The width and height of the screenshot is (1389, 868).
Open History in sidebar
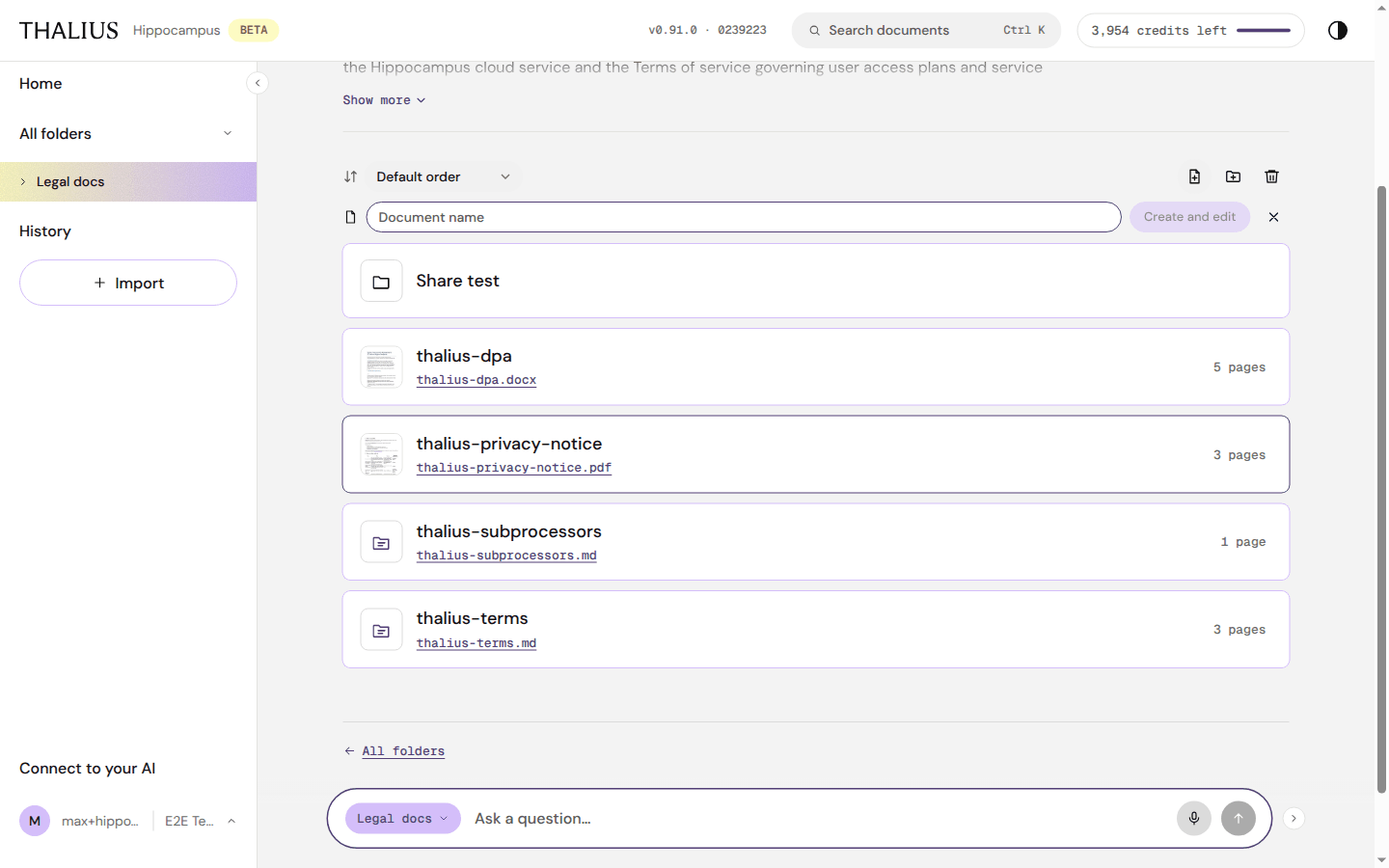(x=45, y=231)
